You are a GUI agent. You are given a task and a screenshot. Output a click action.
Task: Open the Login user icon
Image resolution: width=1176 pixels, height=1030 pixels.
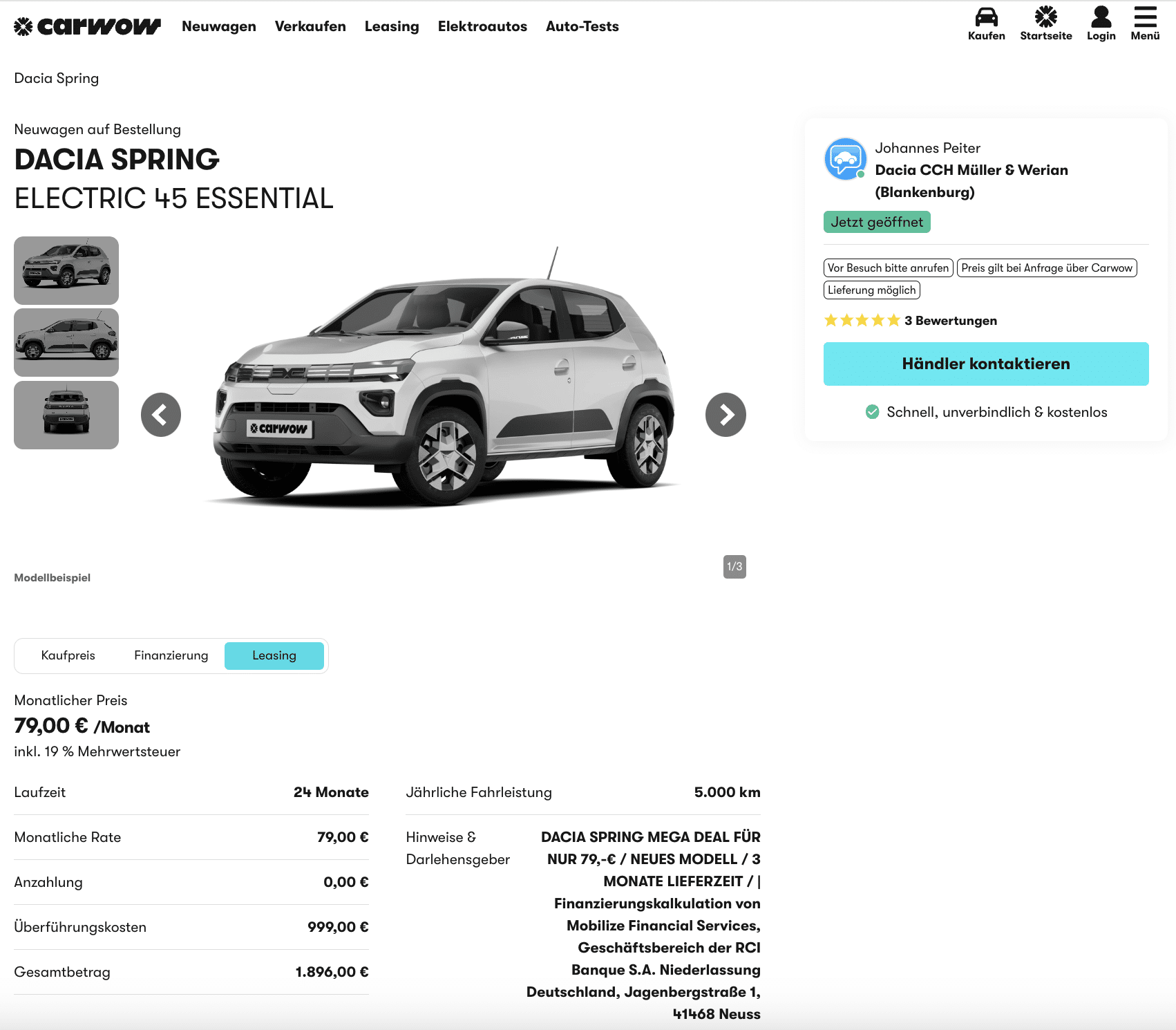(1101, 17)
